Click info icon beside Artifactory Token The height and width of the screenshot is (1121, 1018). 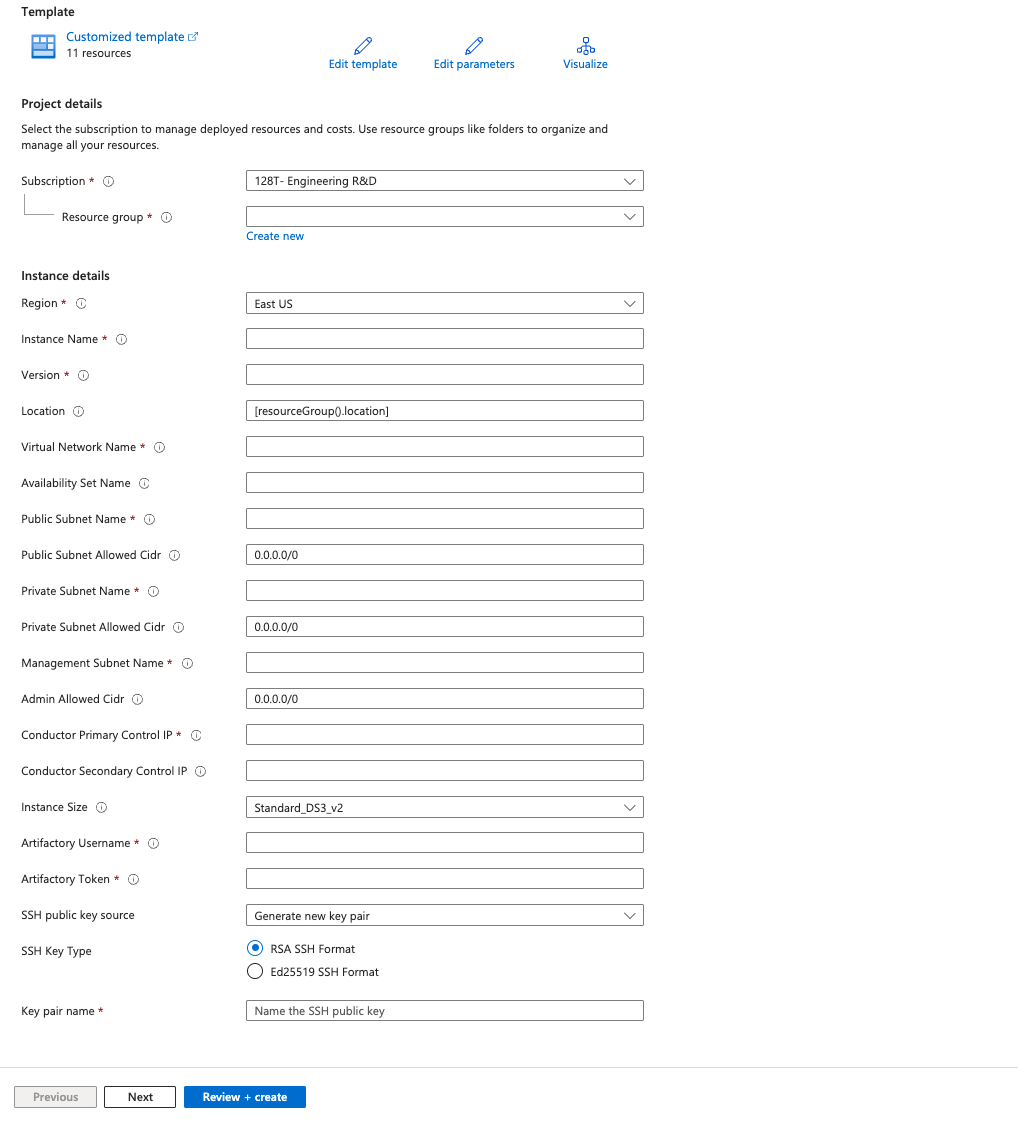pos(133,880)
